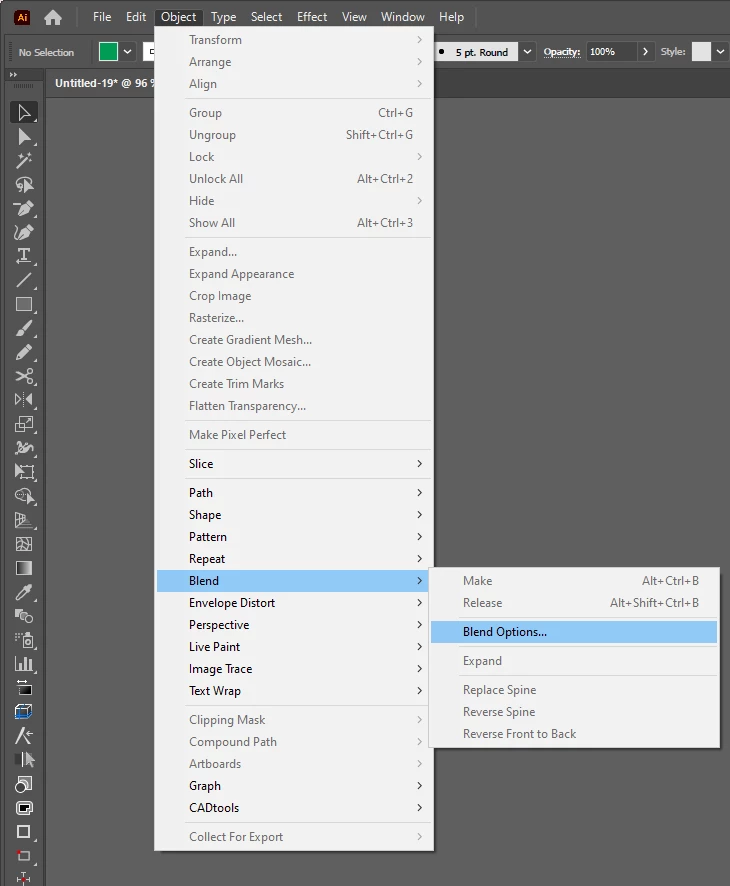Expand the collapsed toolbar double arrows

pyautogui.click(x=14, y=74)
